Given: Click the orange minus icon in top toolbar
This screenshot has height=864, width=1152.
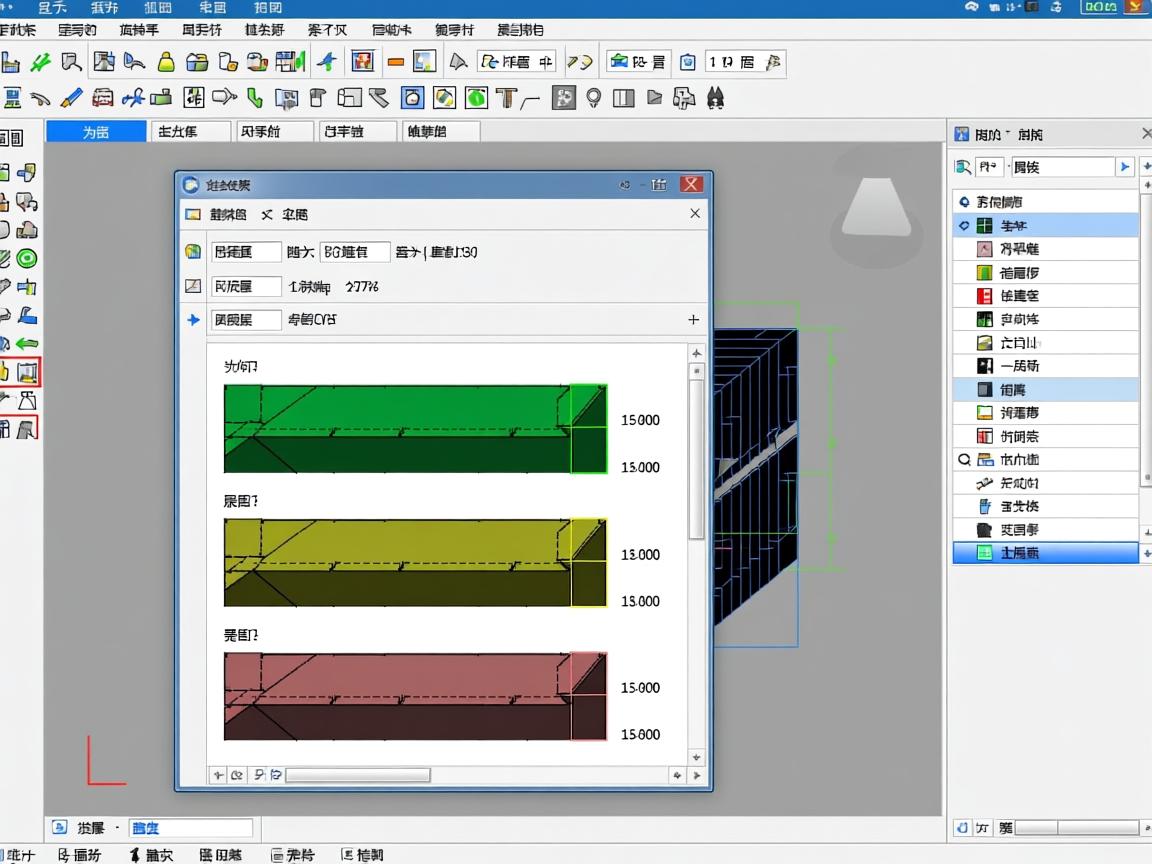Looking at the screenshot, I should click(x=395, y=62).
